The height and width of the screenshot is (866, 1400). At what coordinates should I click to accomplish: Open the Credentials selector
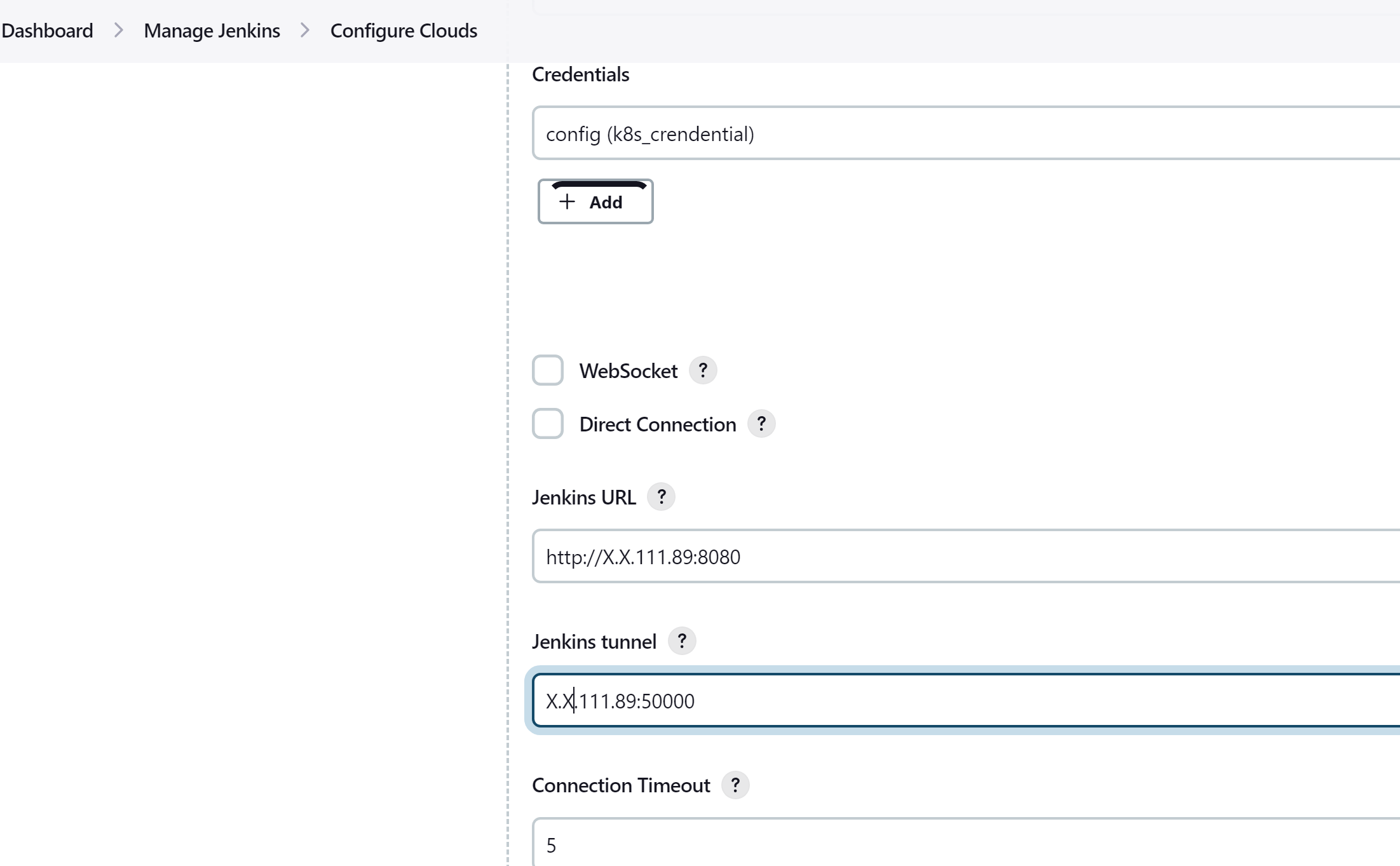[953, 133]
